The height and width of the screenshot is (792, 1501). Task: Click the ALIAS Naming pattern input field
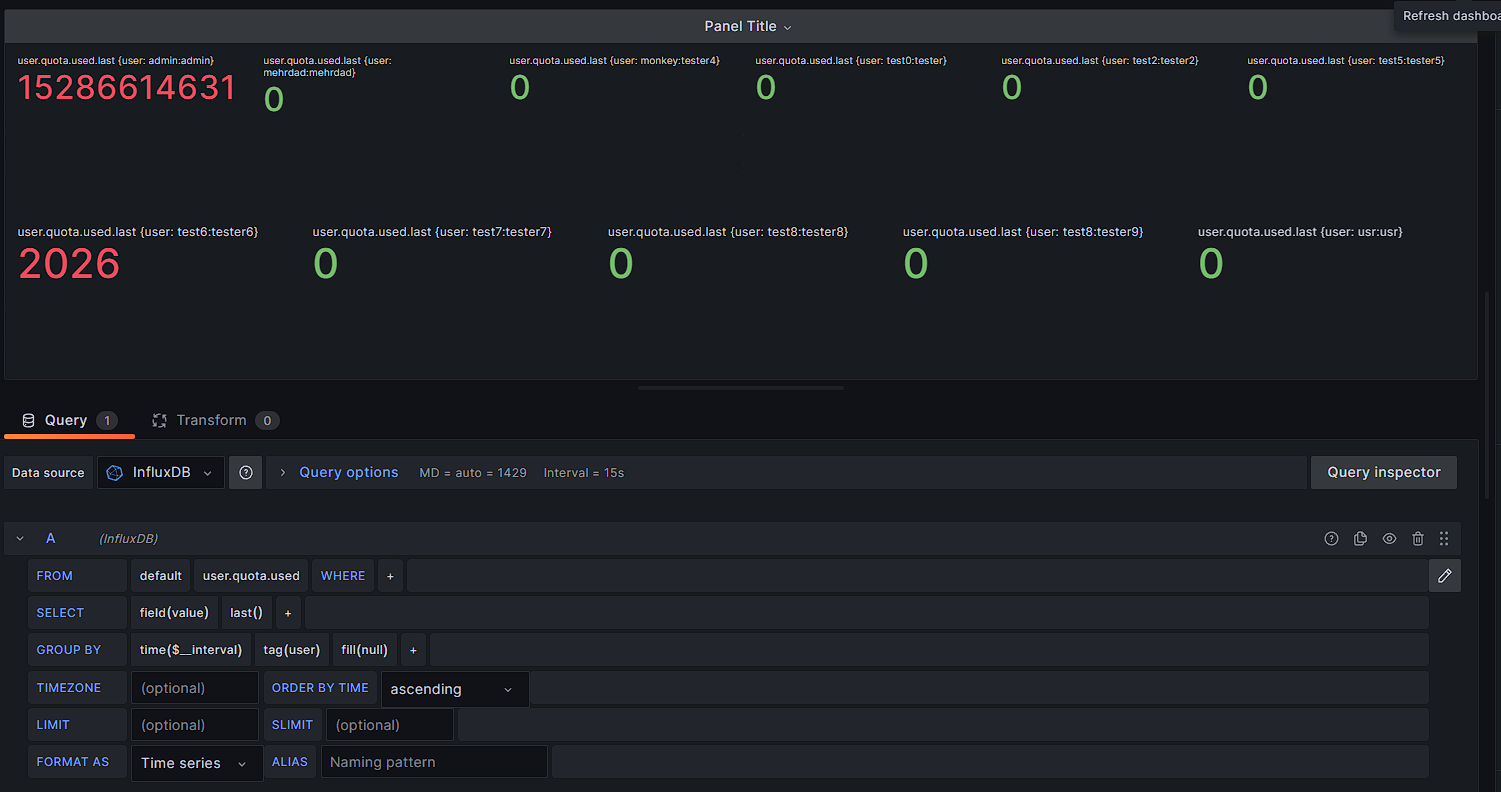[x=433, y=763]
